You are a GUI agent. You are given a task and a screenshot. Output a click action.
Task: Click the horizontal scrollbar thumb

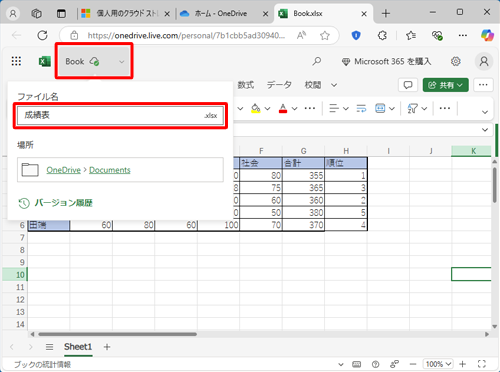[117, 334]
